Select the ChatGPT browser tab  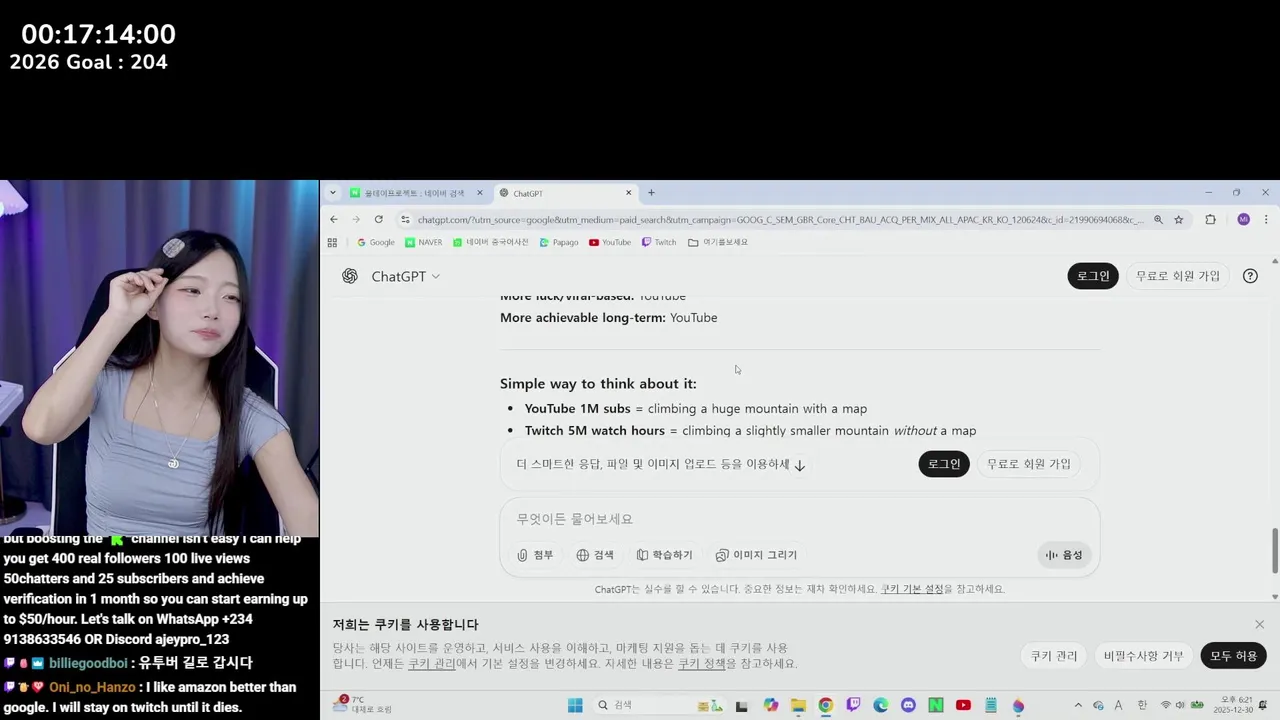[565, 193]
